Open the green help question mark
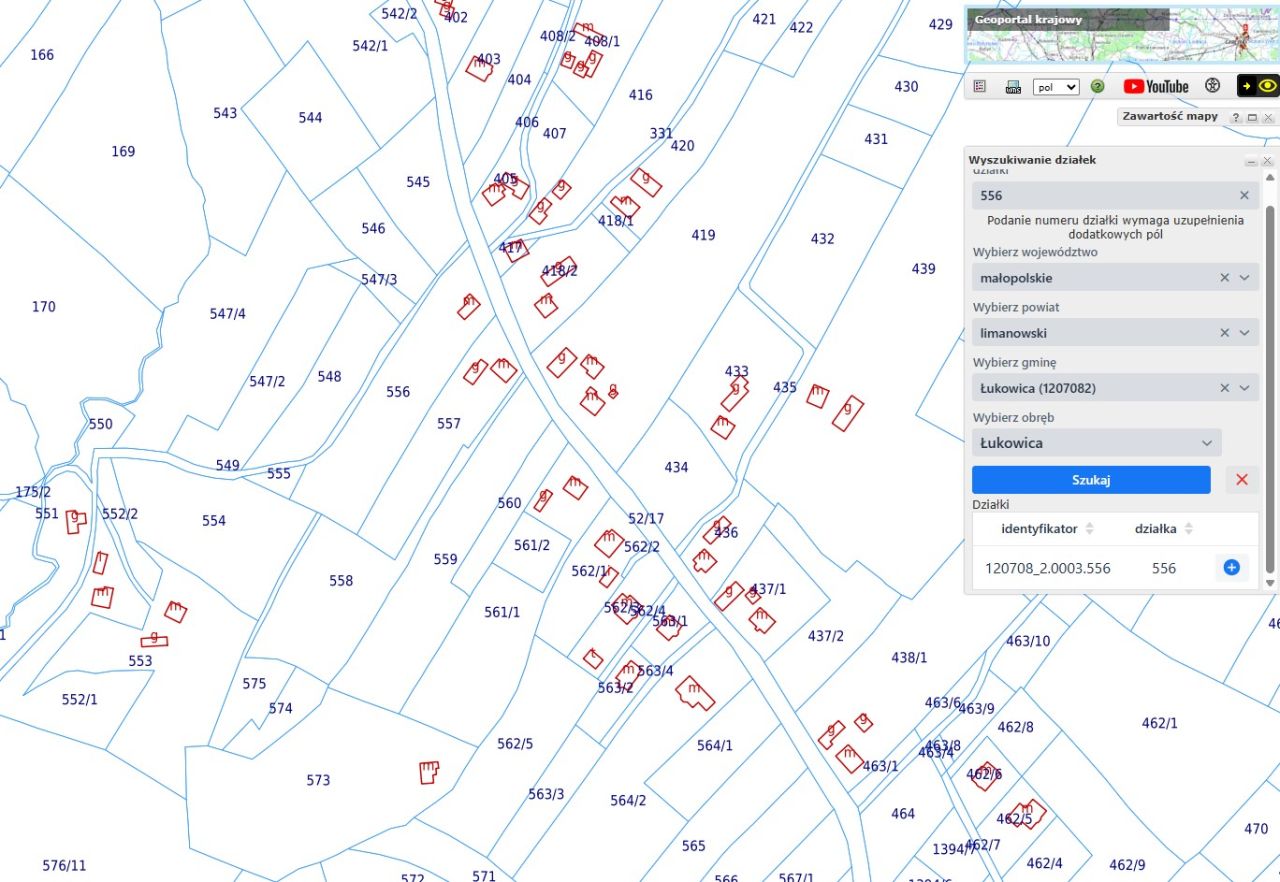The height and width of the screenshot is (882, 1280). tap(1097, 86)
